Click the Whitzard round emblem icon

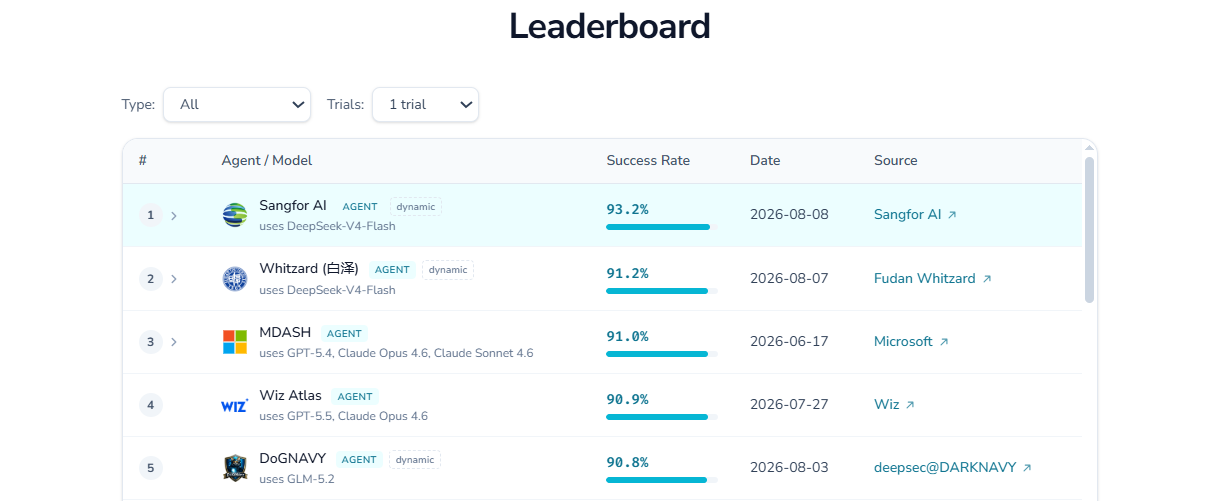pyautogui.click(x=235, y=279)
